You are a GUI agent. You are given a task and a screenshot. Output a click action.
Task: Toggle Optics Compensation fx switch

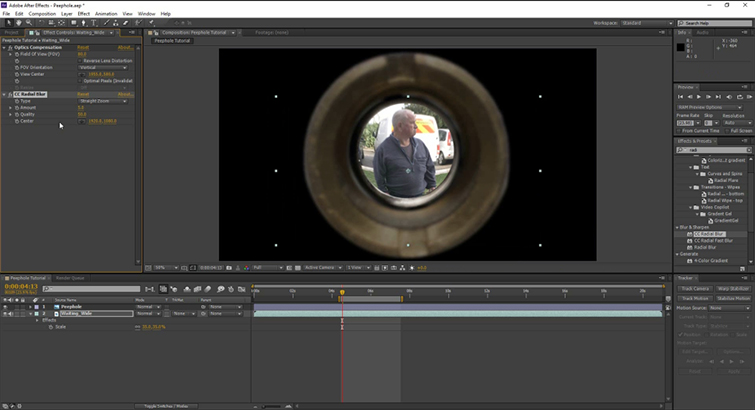click(x=10, y=48)
